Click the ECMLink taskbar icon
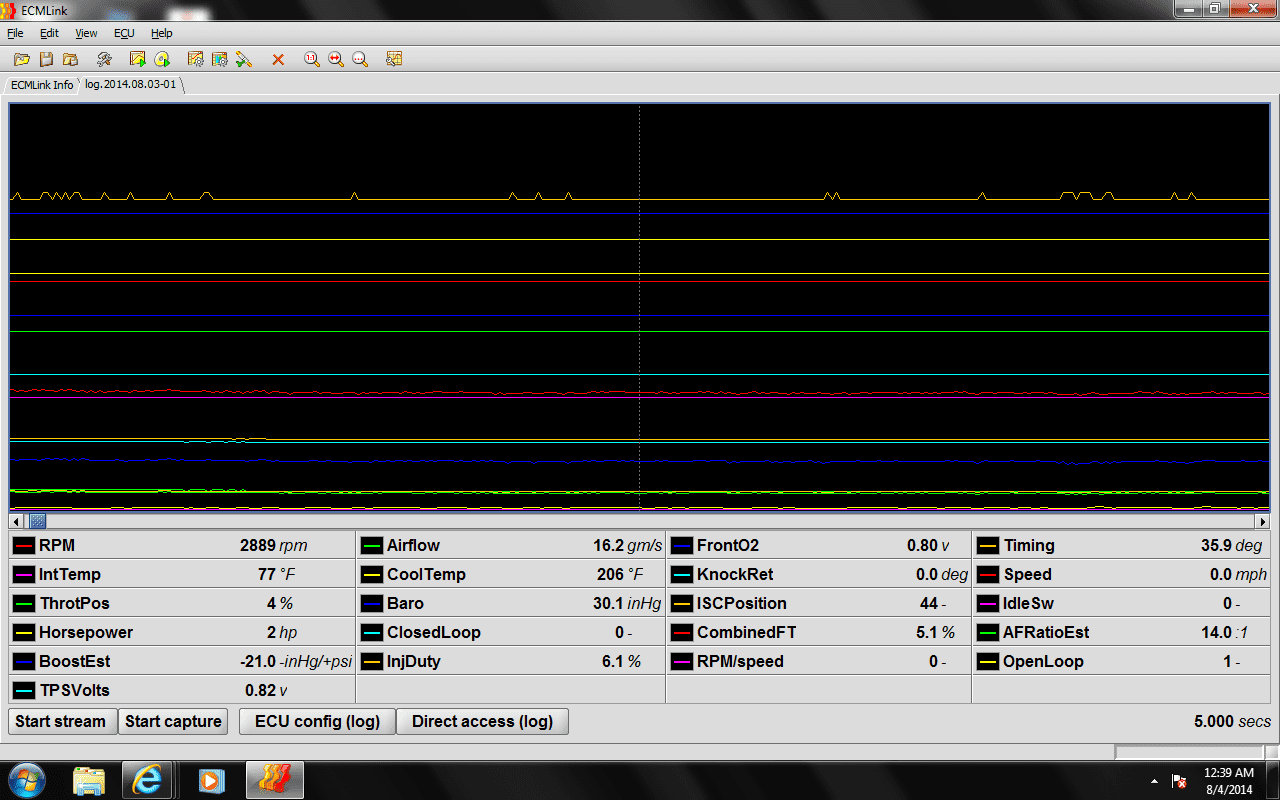The height and width of the screenshot is (800, 1280). coord(275,780)
